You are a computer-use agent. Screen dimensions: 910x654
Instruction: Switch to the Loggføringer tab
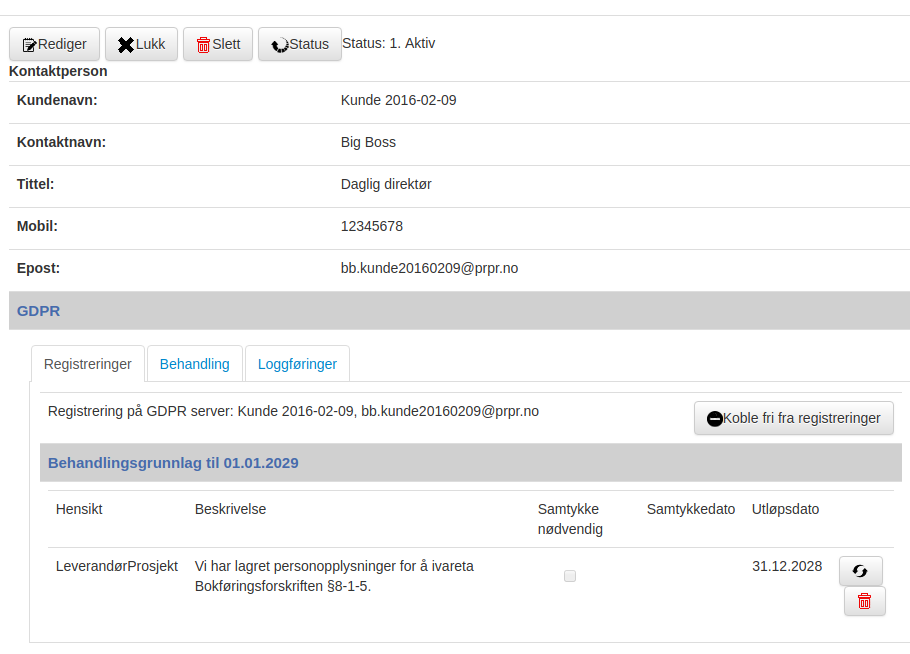[x=297, y=364]
